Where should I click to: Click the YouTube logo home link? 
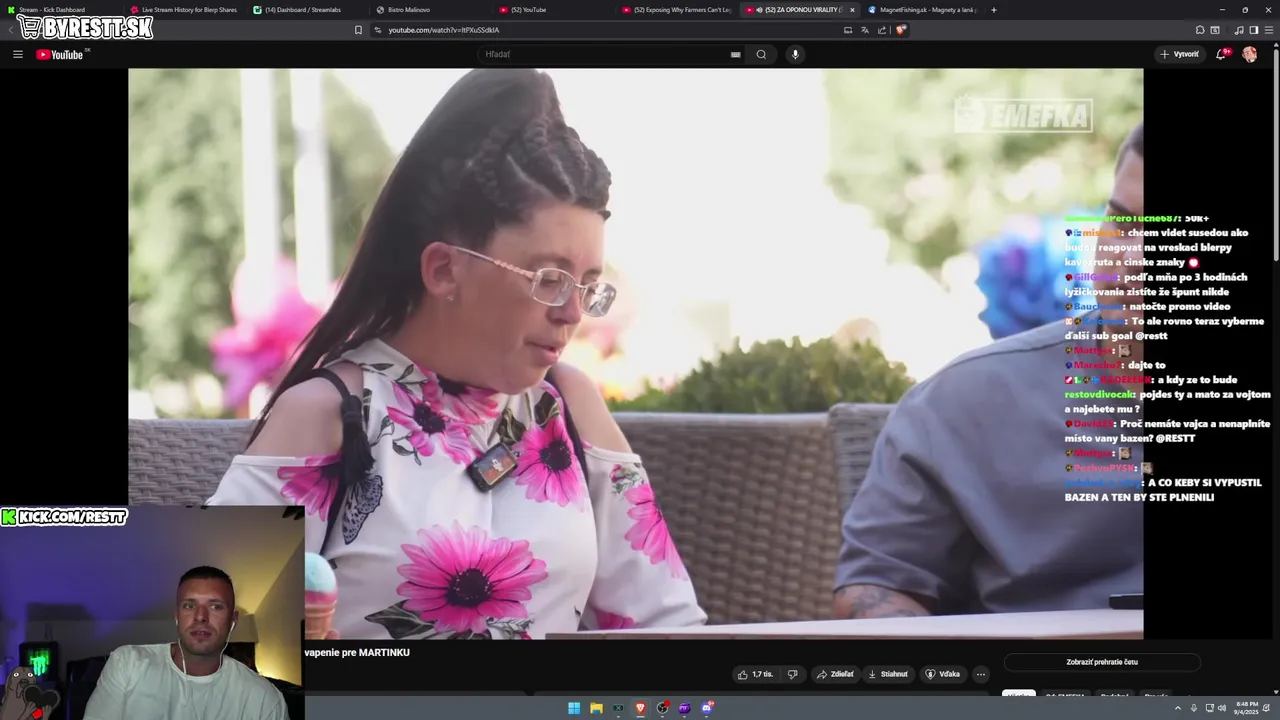coord(60,54)
